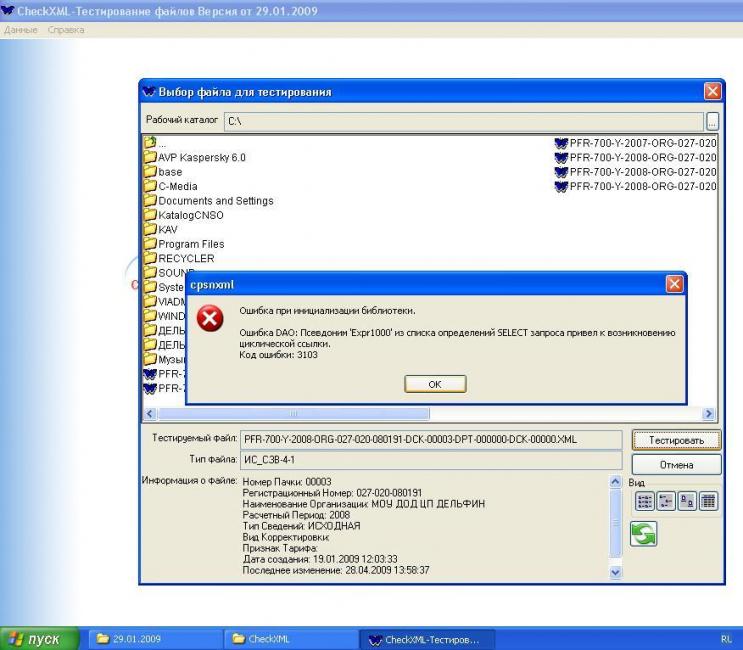Open the Program Files folder
Screen dimensions: 743x650
tap(190, 244)
